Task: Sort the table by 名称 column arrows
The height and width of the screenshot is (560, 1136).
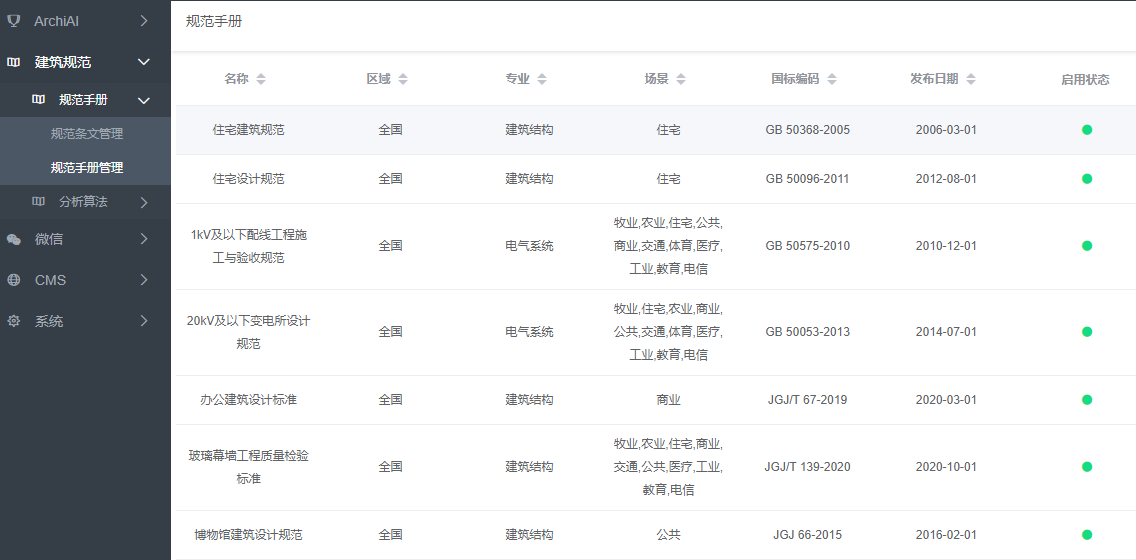Action: [261, 79]
